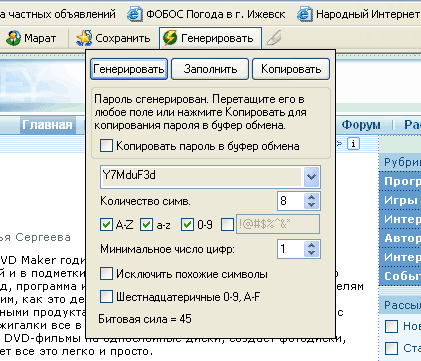The image size is (421, 361).
Task: Click the Генерировать button in popup
Action: [x=129, y=69]
